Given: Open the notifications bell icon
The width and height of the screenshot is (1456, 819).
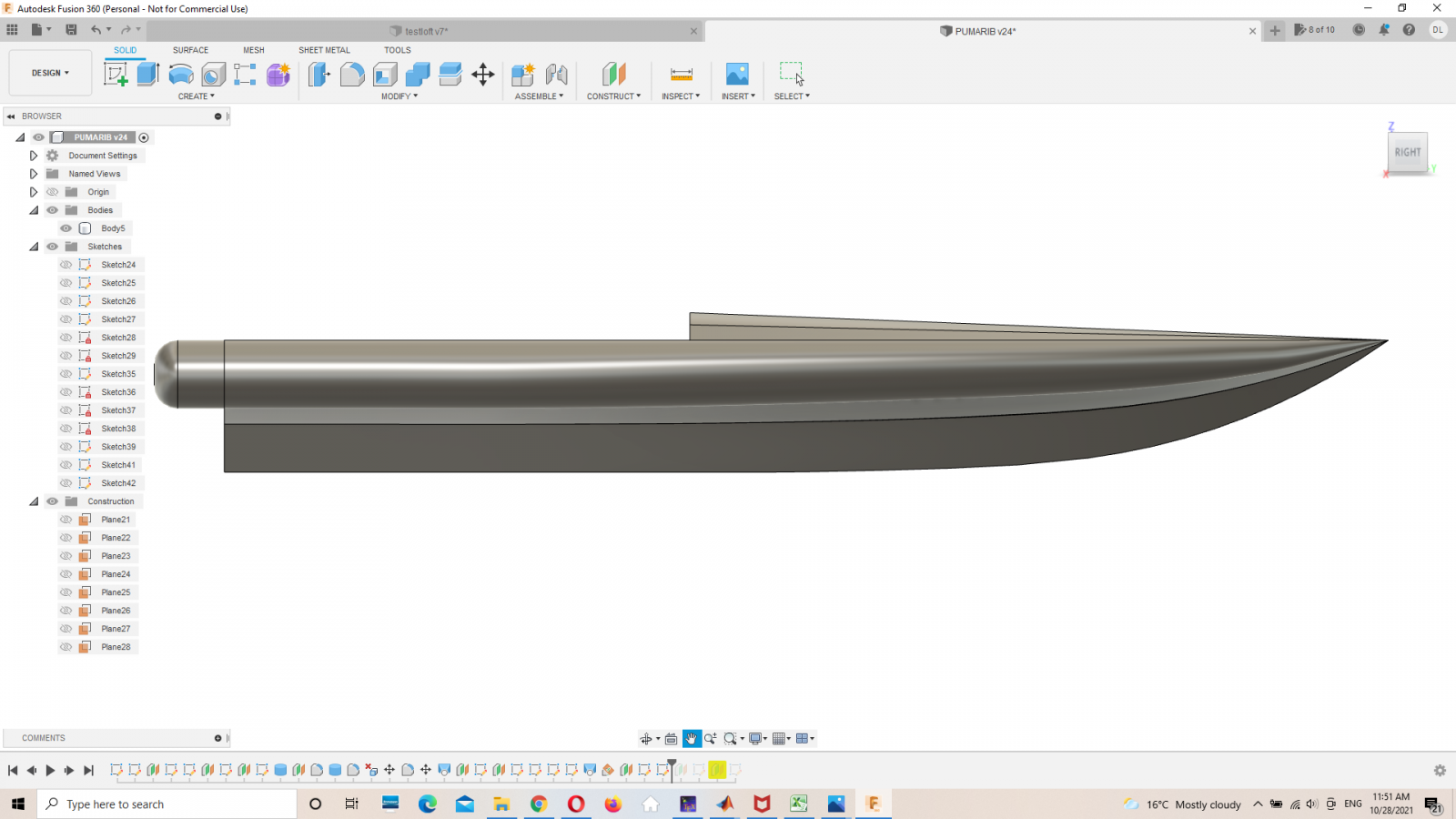Looking at the screenshot, I should (x=1384, y=30).
